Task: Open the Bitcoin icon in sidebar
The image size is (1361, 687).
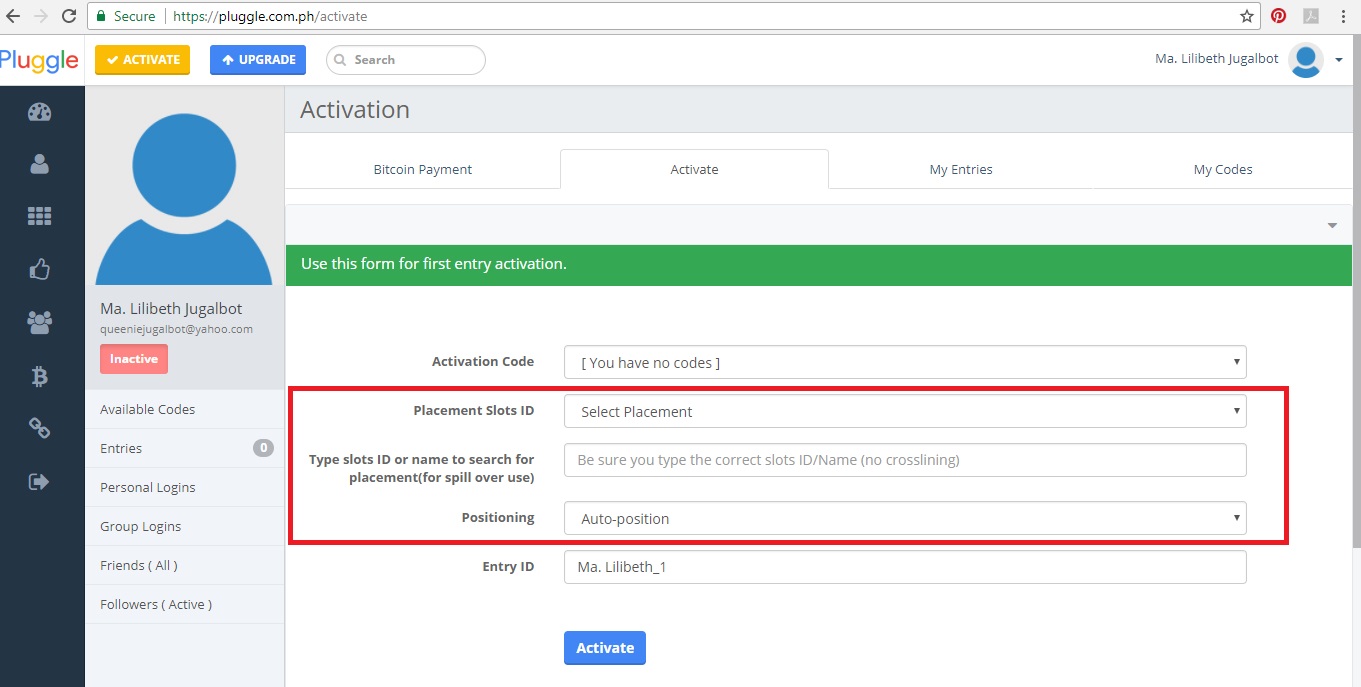Action: coord(40,376)
